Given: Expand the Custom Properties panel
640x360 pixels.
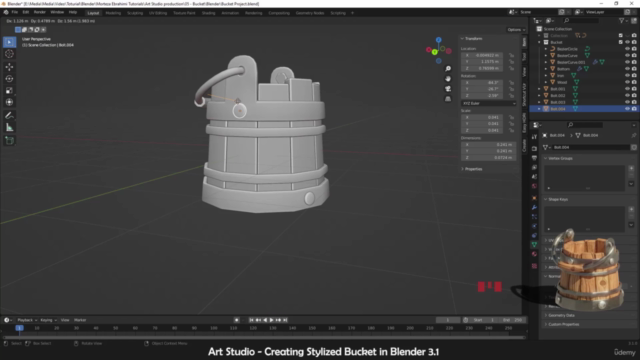Looking at the screenshot, I should point(563,324).
